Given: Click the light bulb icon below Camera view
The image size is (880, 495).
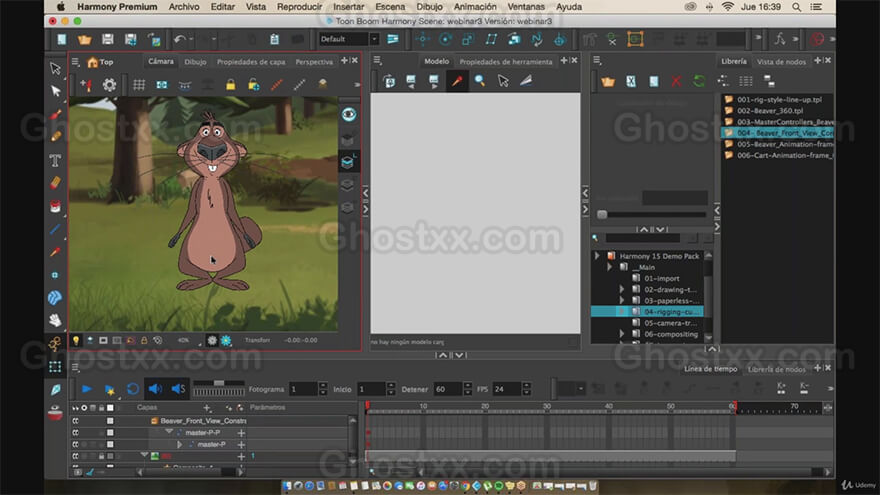Looking at the screenshot, I should [76, 340].
